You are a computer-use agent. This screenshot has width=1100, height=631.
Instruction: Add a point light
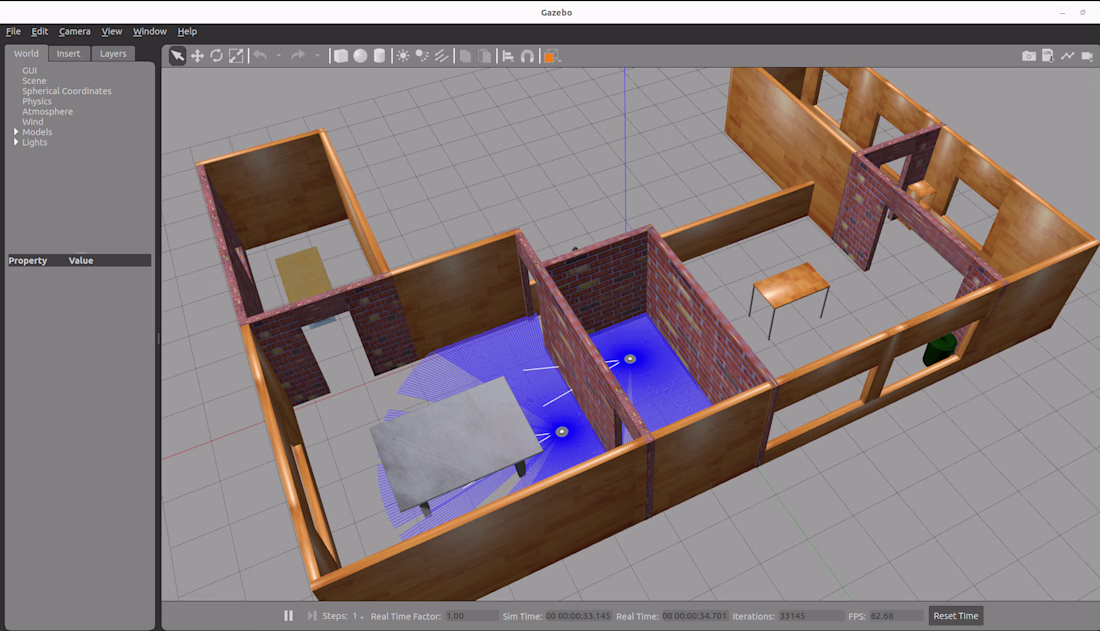click(403, 56)
